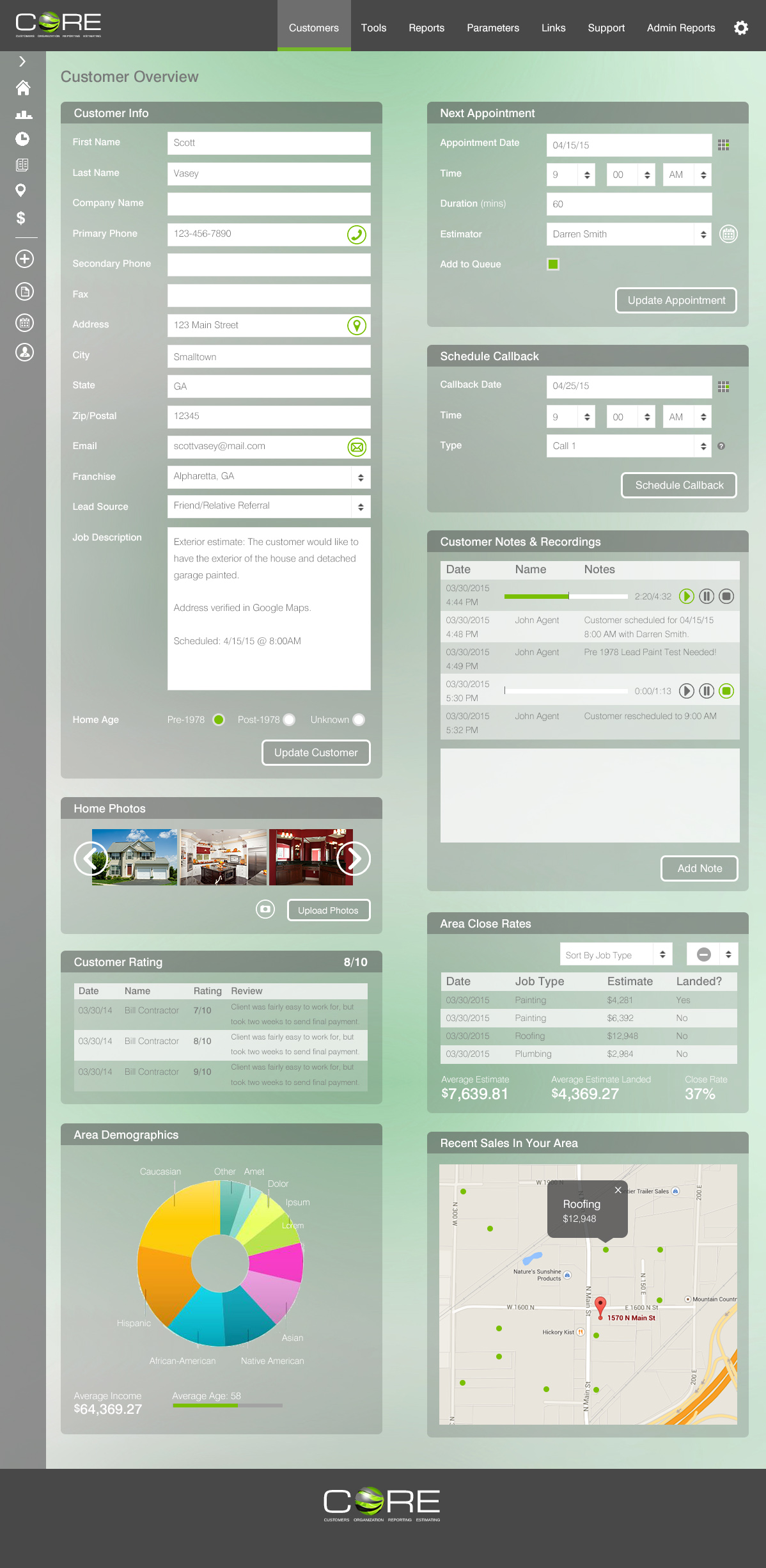Click the camera icon beside Upload Photos

tap(265, 909)
